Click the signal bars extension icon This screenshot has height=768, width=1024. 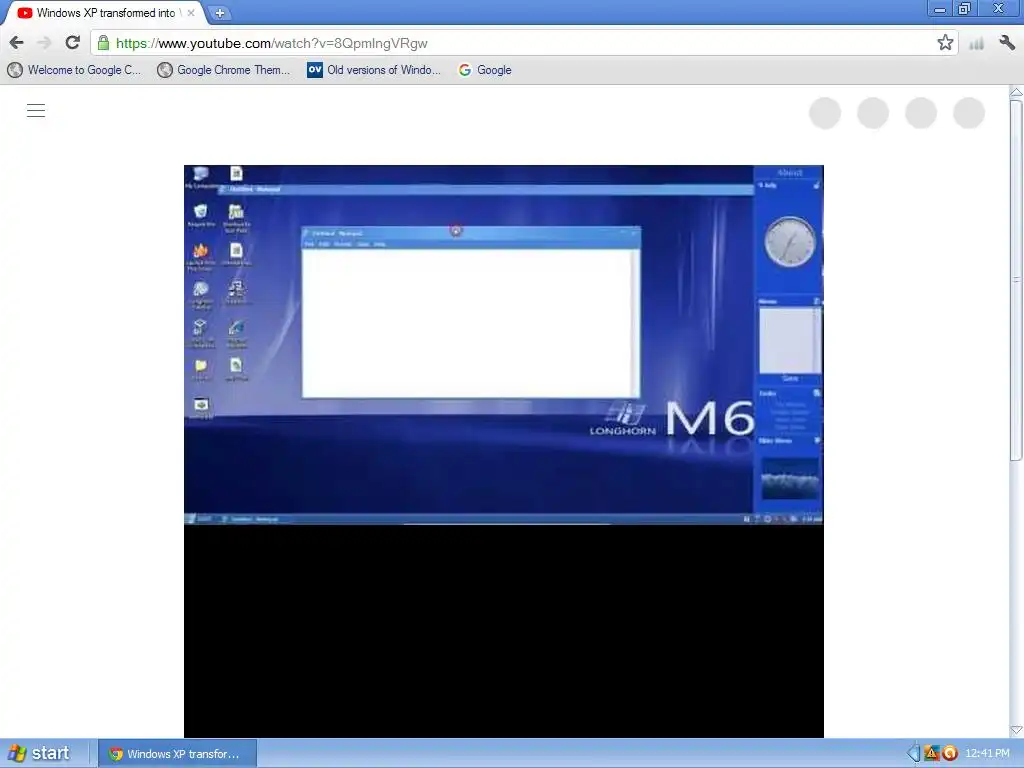[x=976, y=44]
